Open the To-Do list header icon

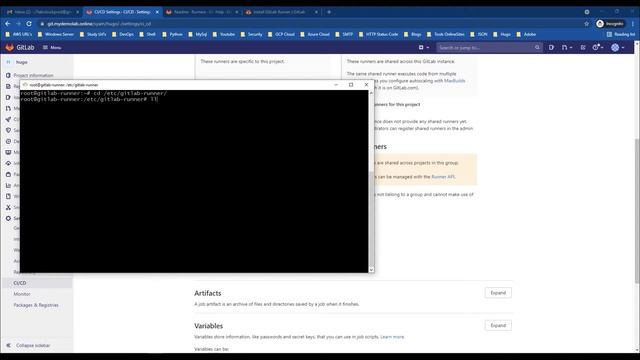pos(583,48)
